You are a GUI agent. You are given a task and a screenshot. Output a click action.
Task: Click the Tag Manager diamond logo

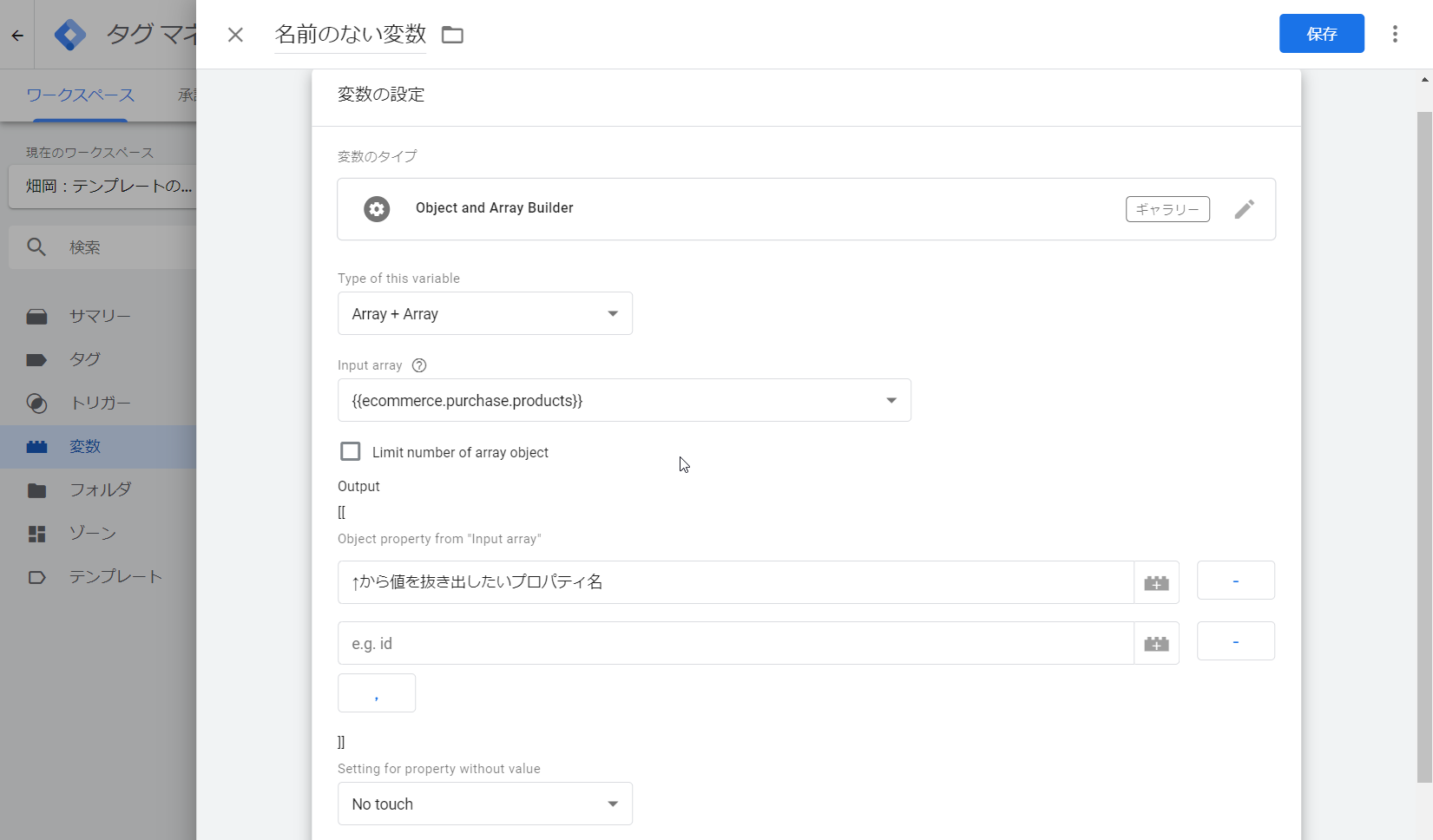point(70,35)
